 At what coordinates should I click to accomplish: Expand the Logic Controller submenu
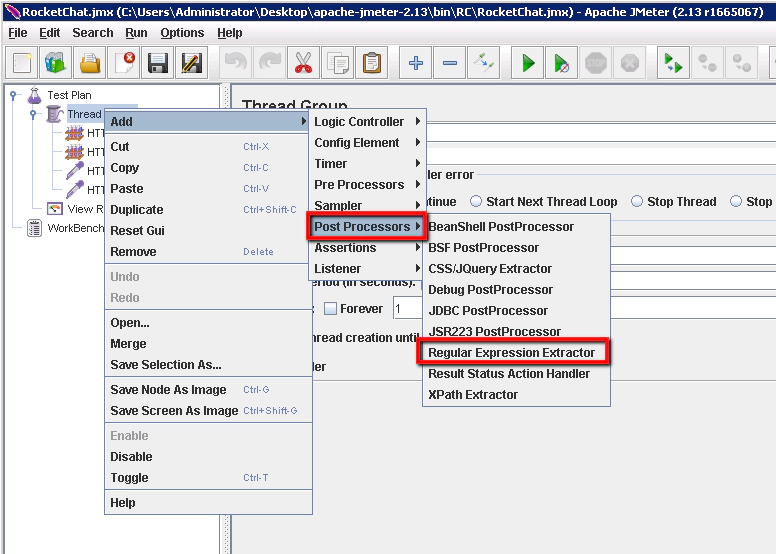pyautogui.click(x=367, y=122)
